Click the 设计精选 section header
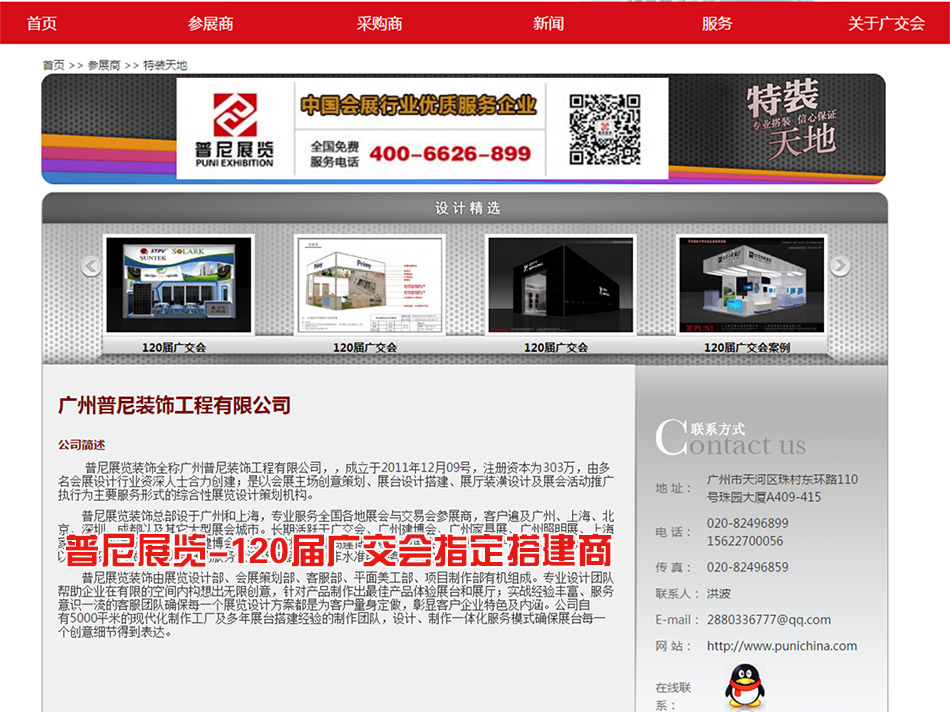 tap(467, 208)
